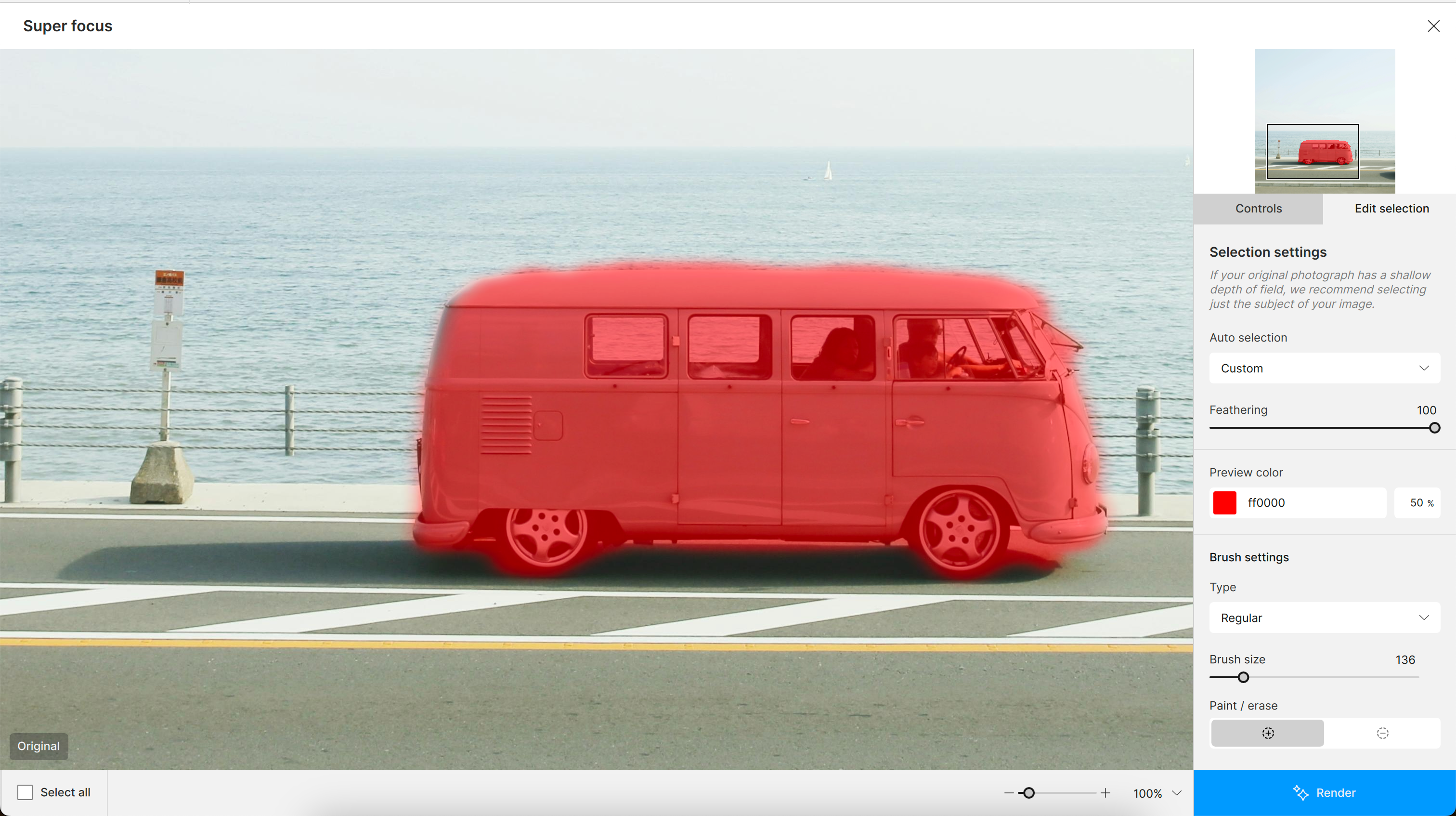Image resolution: width=1456 pixels, height=816 pixels.
Task: Open the 100% zoom level dropdown
Action: click(x=1176, y=793)
